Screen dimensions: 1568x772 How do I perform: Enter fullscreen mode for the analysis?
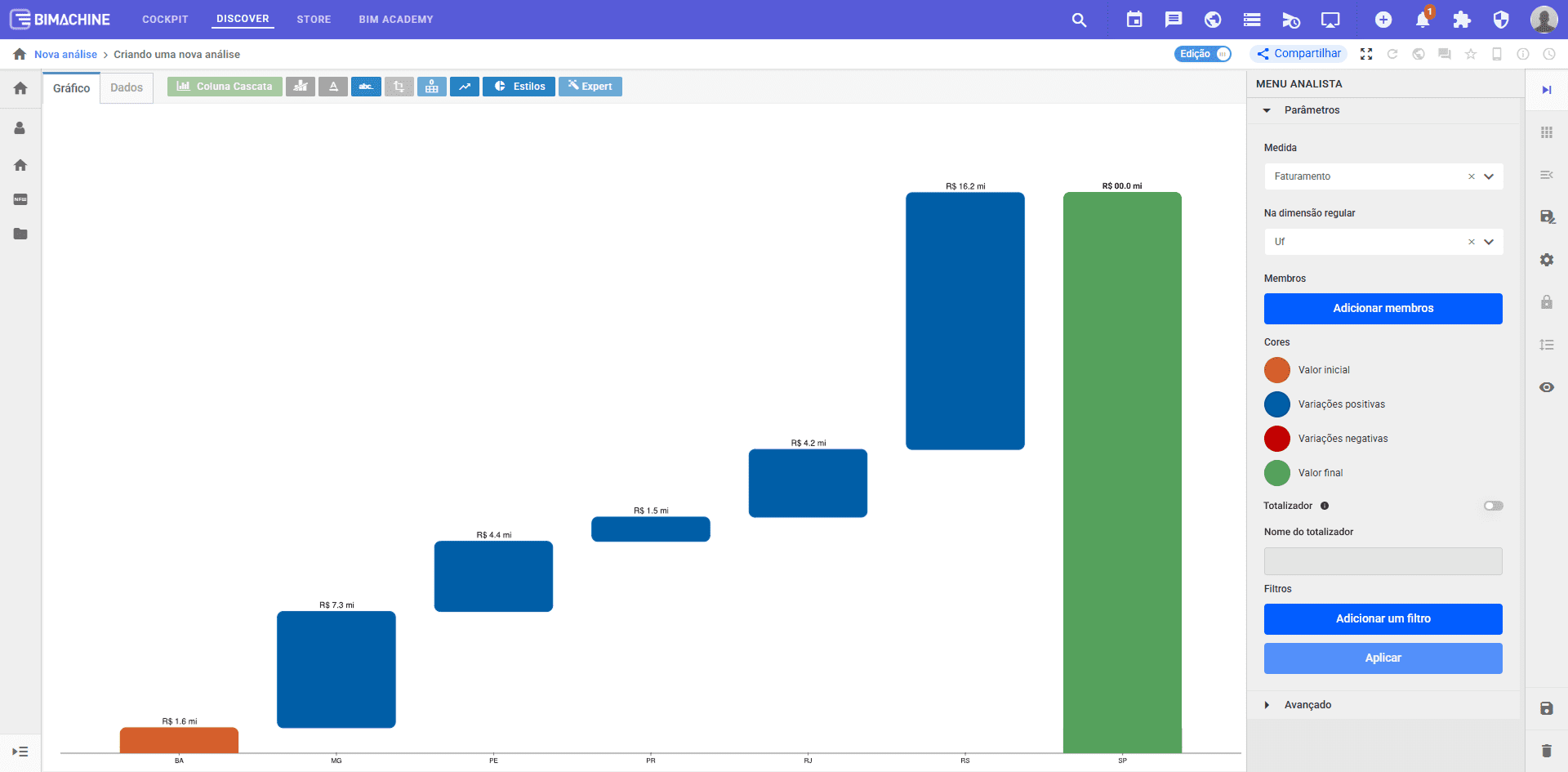1366,54
